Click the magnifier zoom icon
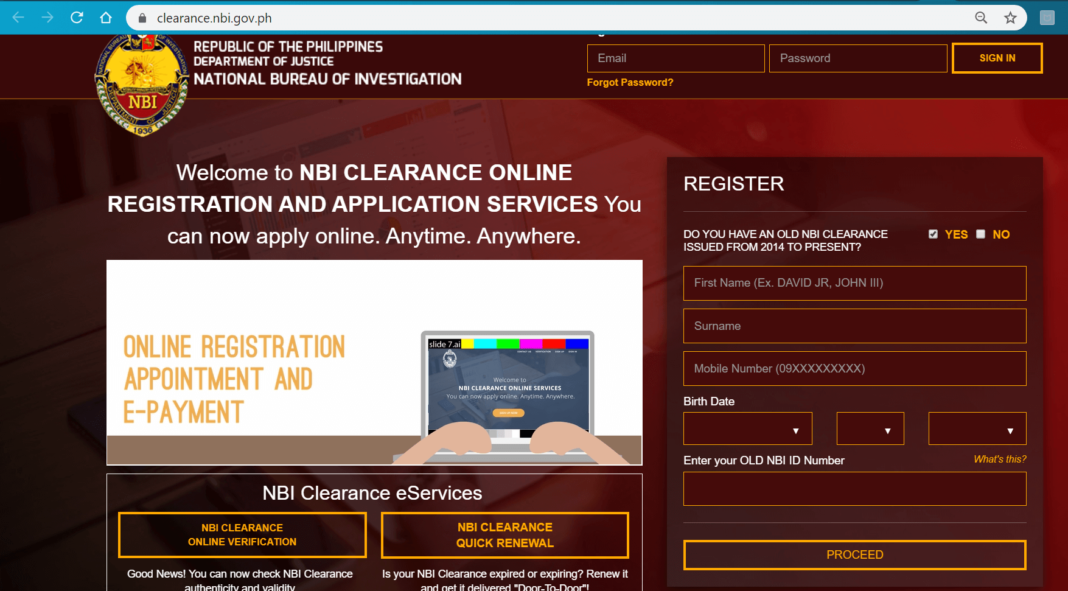1068x591 pixels. click(981, 17)
